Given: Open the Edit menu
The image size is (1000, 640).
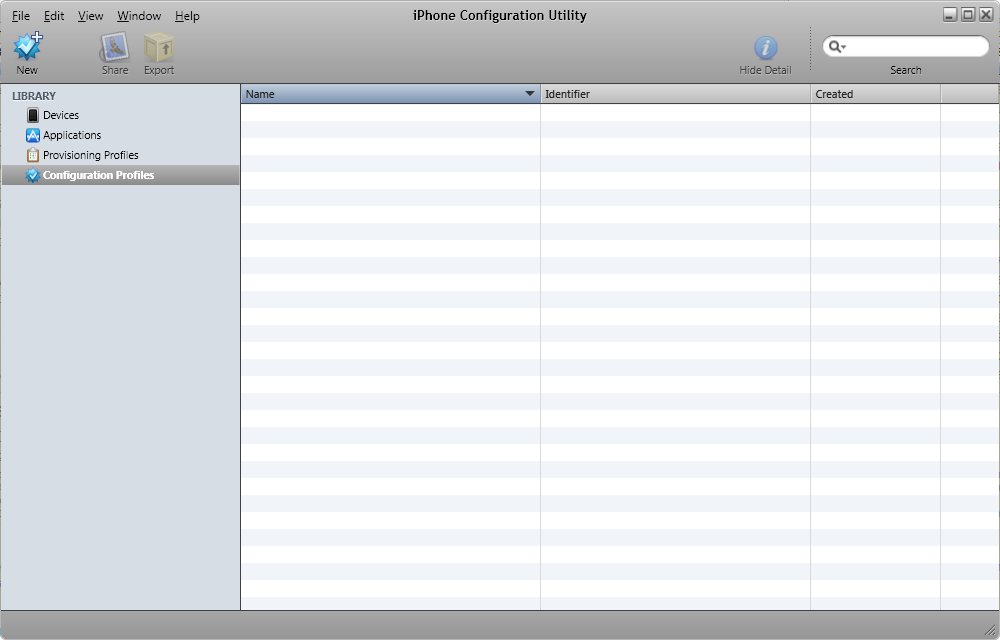Looking at the screenshot, I should click(x=54, y=16).
